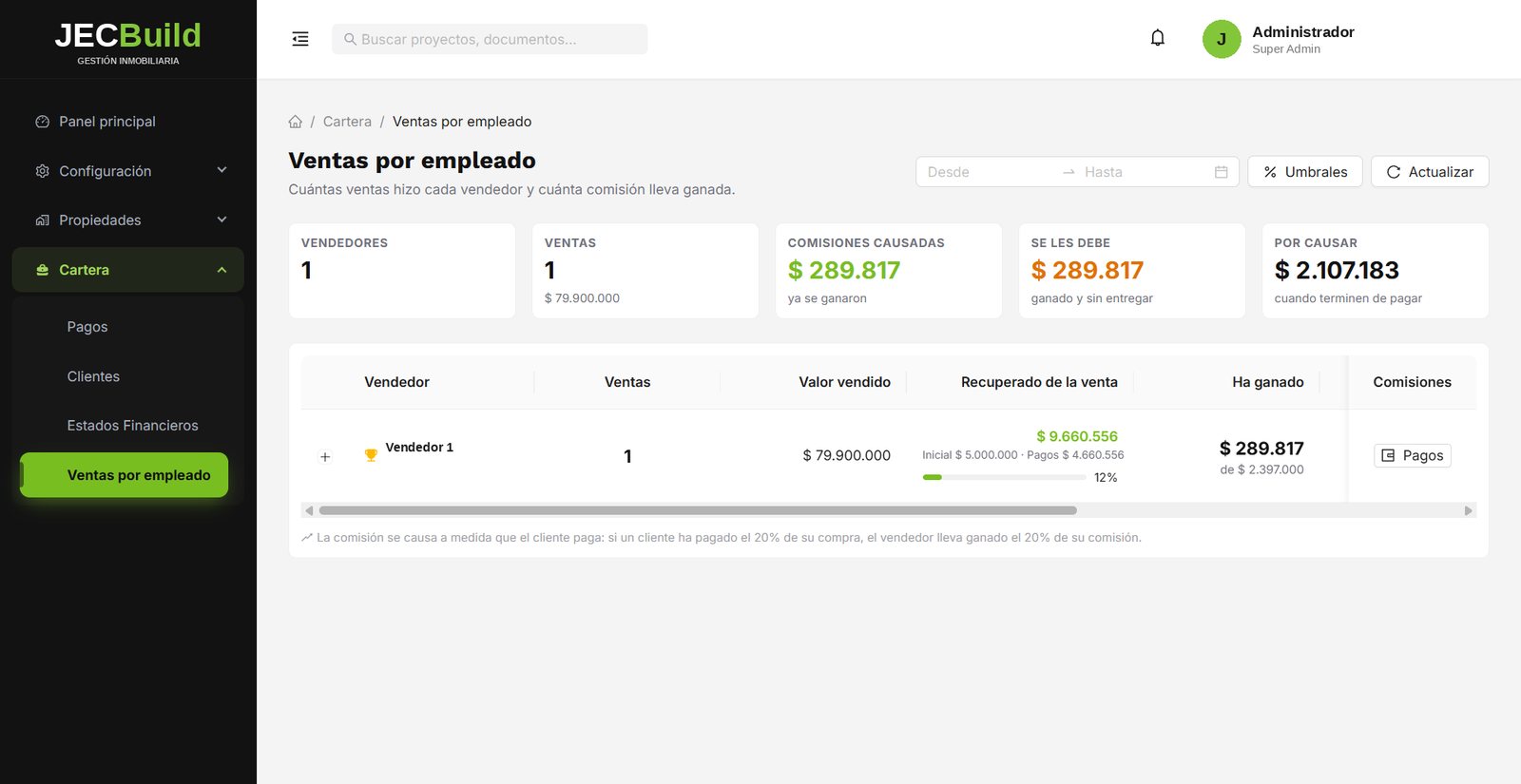Go to home via breadcrumb house icon
Viewport: 1521px width, 784px height.
coord(296,122)
